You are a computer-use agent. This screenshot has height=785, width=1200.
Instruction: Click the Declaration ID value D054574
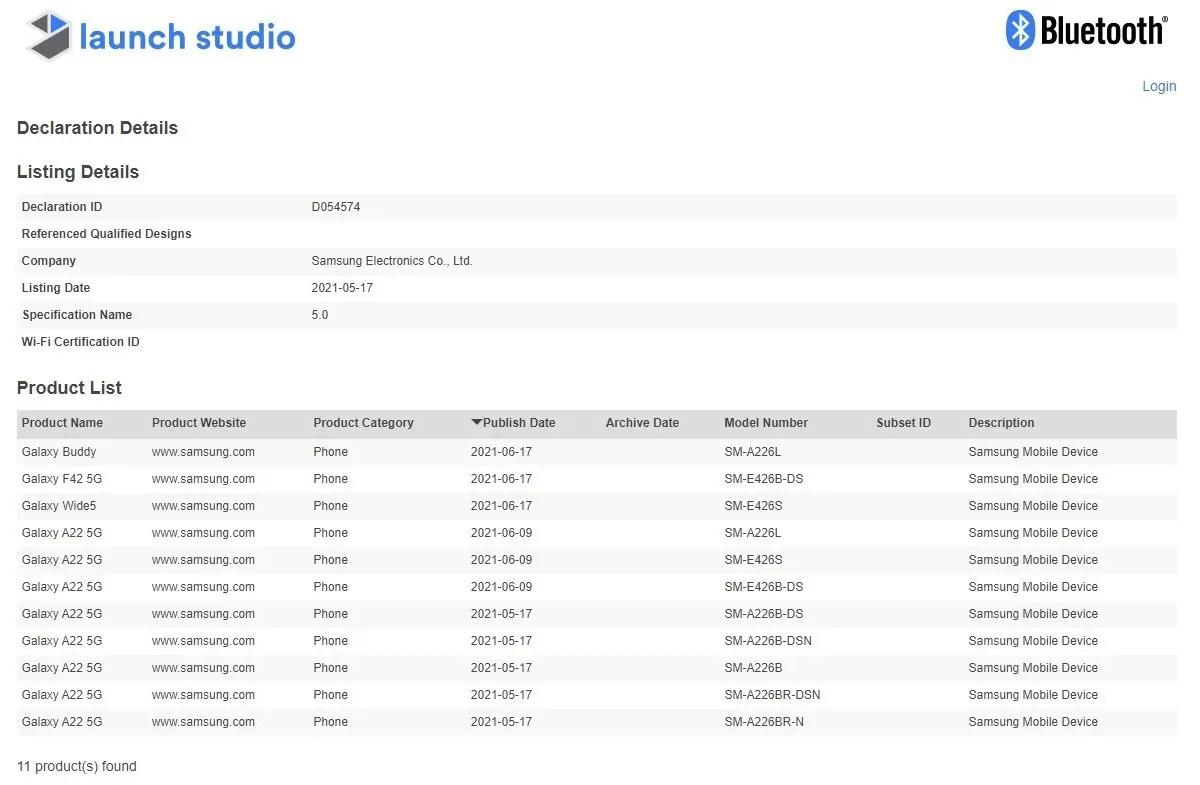click(x=336, y=207)
